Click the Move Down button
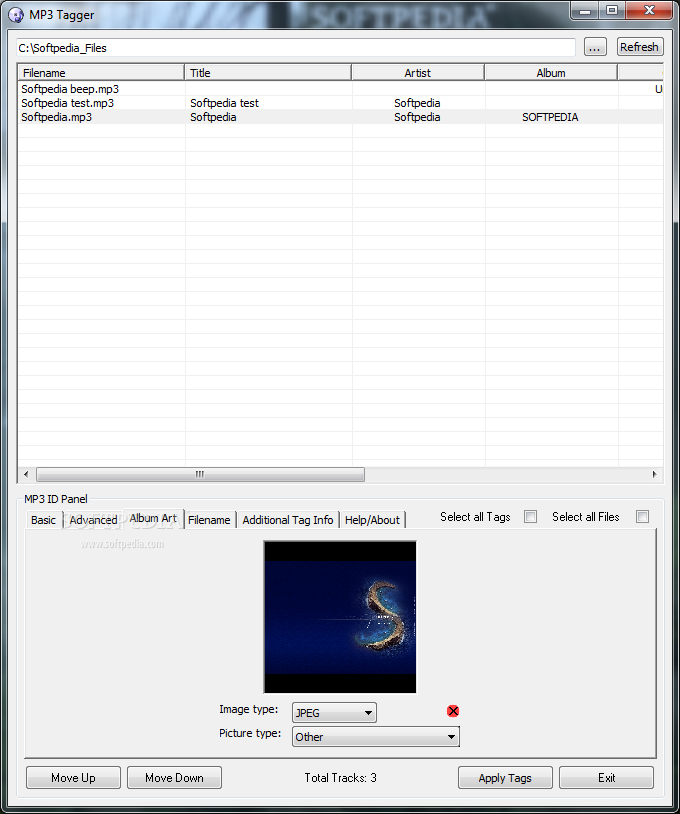Image resolution: width=680 pixels, height=814 pixels. [x=174, y=778]
